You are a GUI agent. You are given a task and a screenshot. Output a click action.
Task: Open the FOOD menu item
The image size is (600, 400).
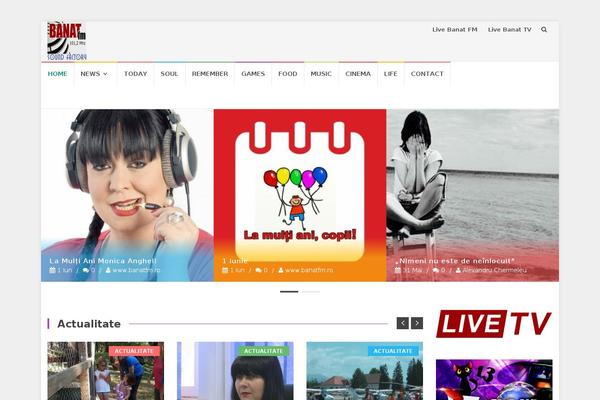[x=288, y=74]
